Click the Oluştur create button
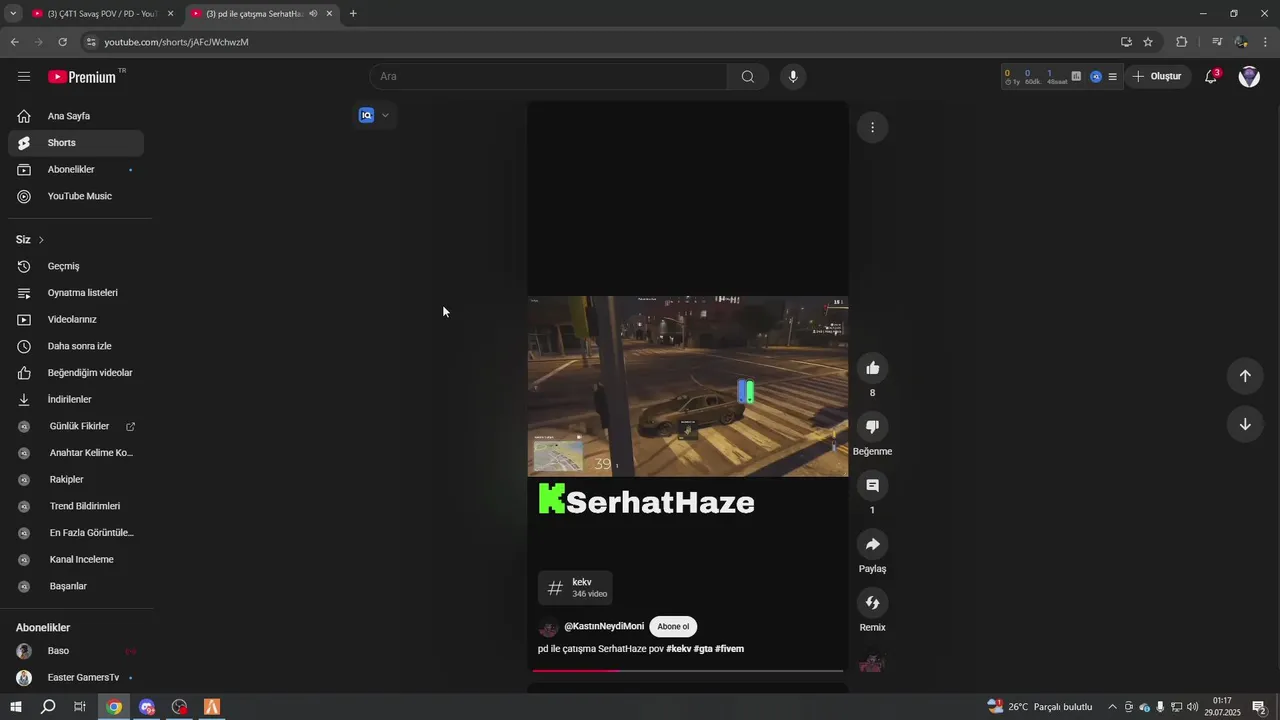The height and width of the screenshot is (720, 1280). click(1158, 77)
